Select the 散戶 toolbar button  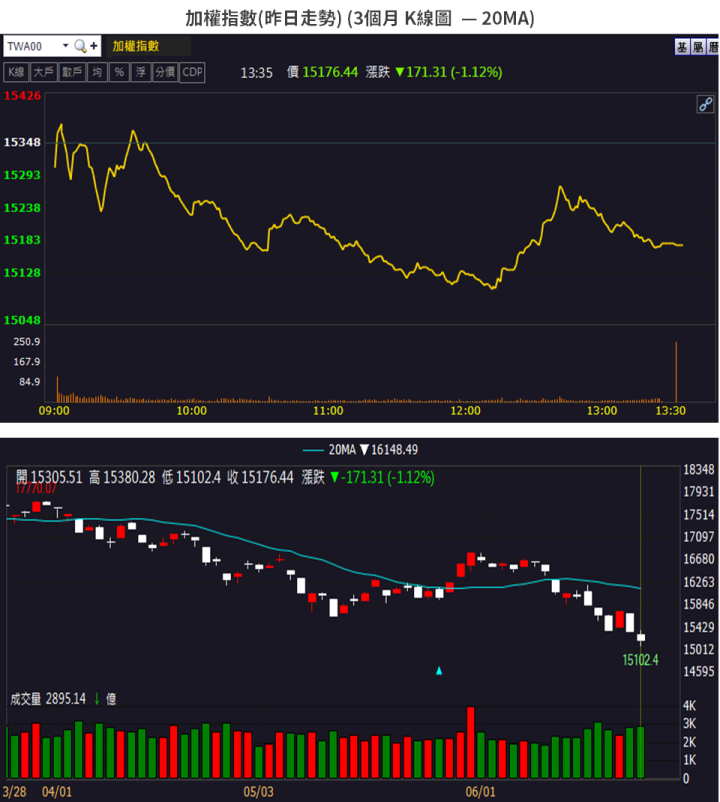pyautogui.click(x=72, y=72)
